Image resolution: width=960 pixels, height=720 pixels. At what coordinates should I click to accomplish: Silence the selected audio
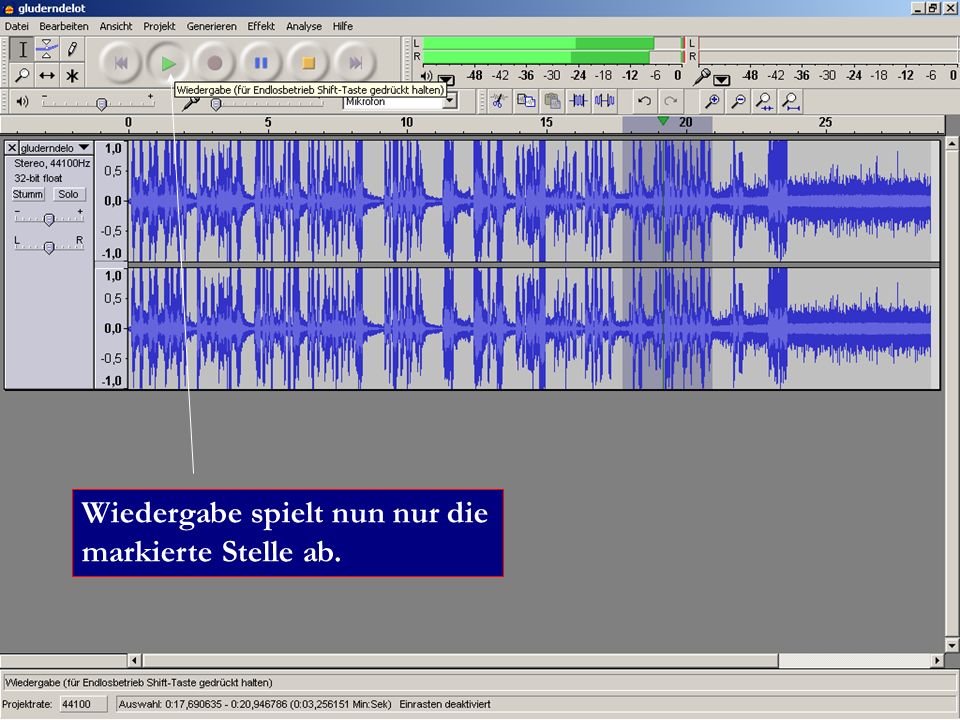point(605,101)
